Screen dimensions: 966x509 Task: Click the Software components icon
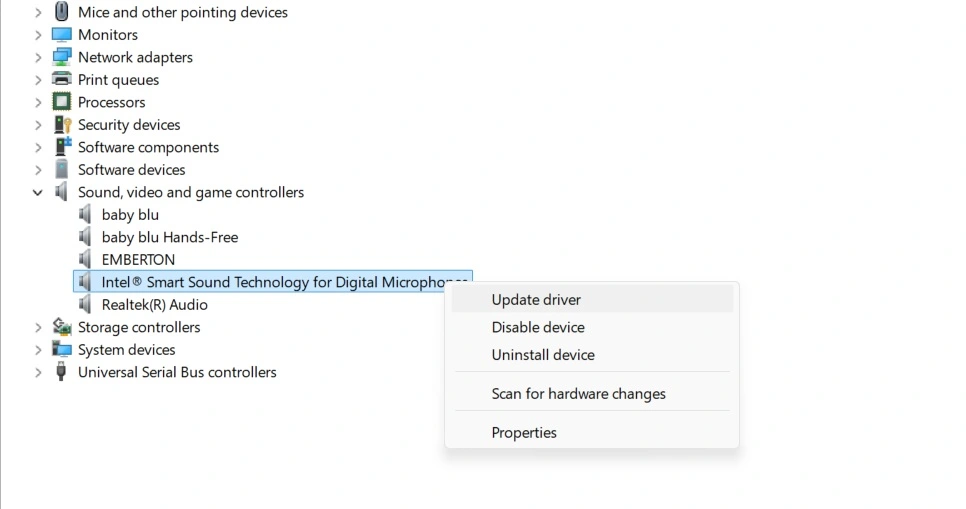(63, 147)
